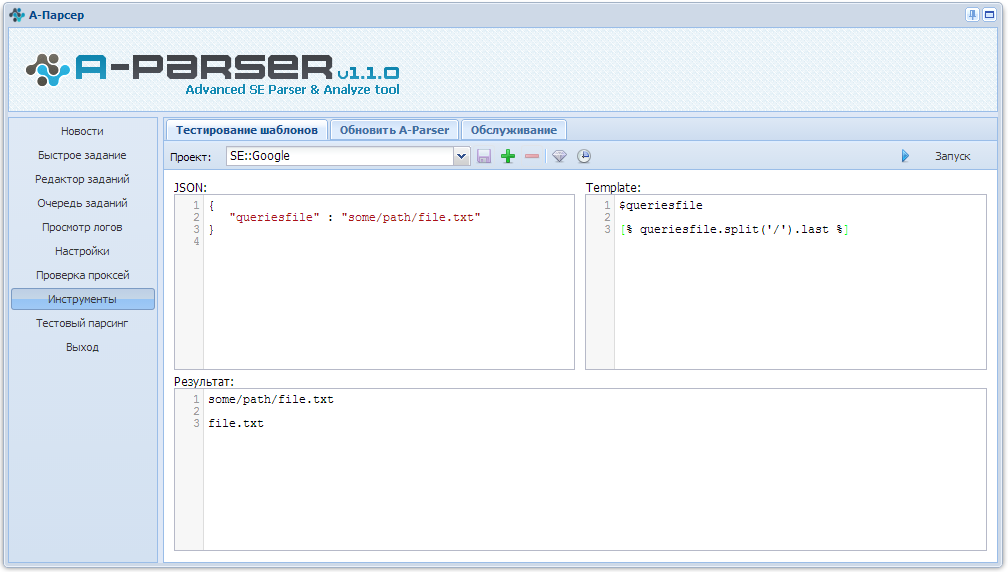
Task: Click the "queriesfile" key in JSON editor
Action: pyautogui.click(x=274, y=217)
